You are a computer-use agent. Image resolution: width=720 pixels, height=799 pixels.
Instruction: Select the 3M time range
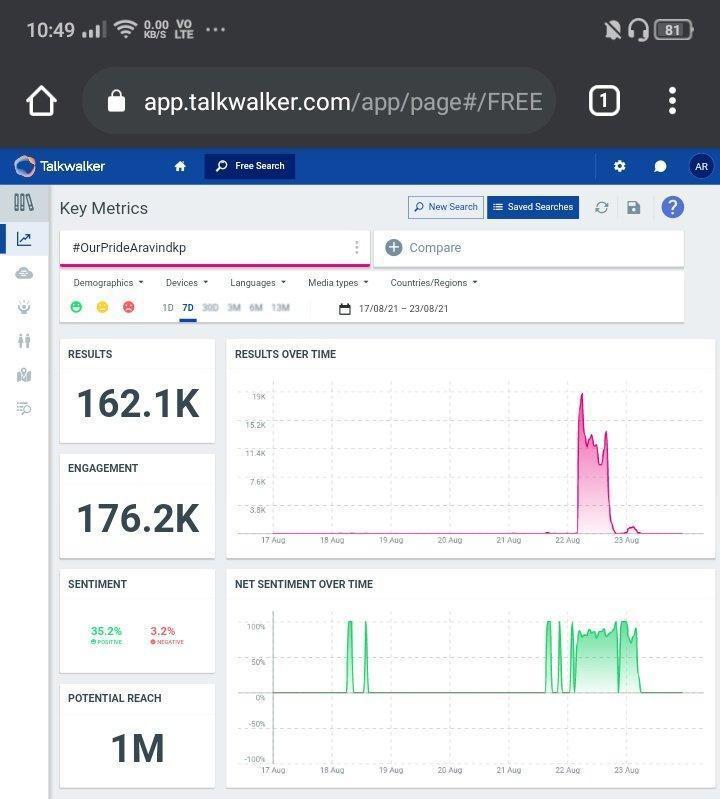coord(234,308)
